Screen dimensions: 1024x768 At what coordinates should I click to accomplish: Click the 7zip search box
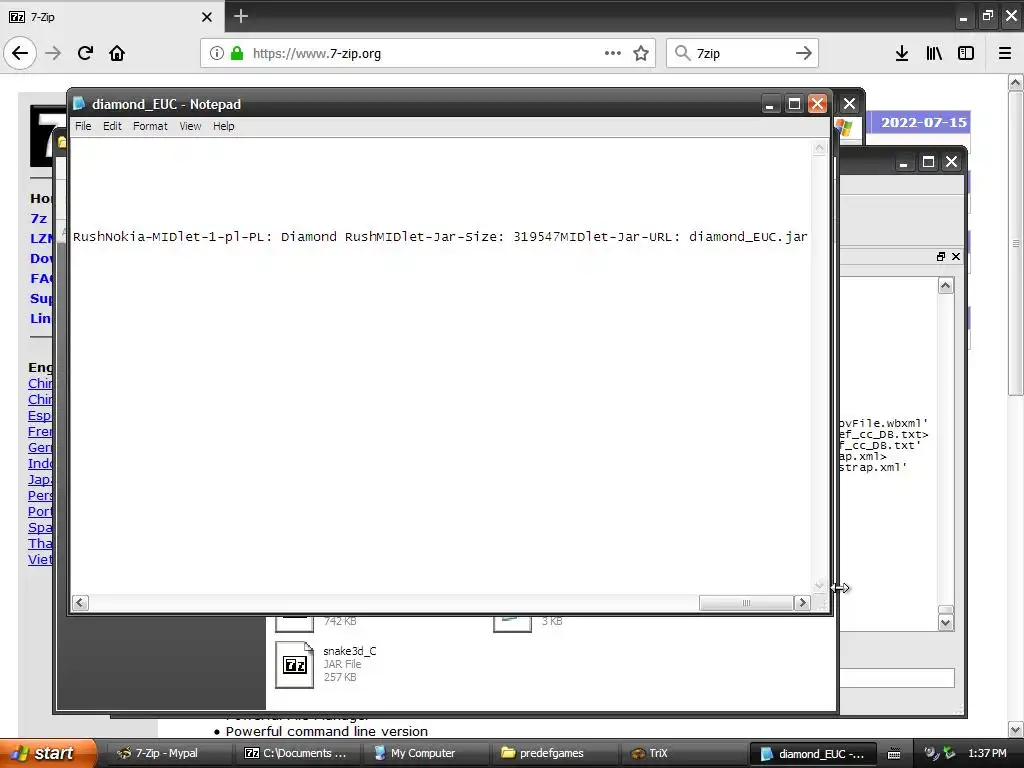coord(741,54)
